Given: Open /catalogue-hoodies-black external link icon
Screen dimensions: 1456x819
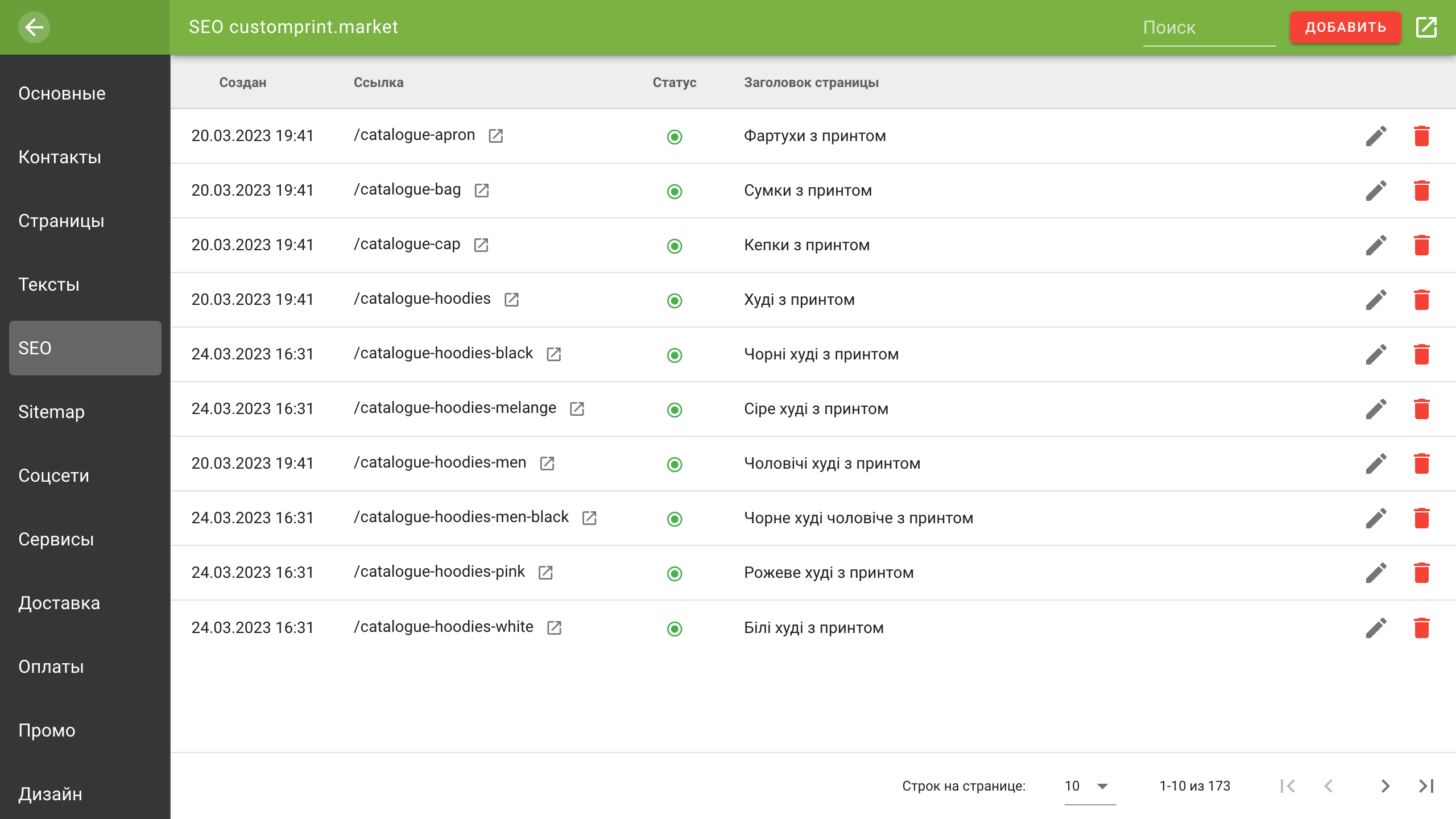Looking at the screenshot, I should click(554, 354).
